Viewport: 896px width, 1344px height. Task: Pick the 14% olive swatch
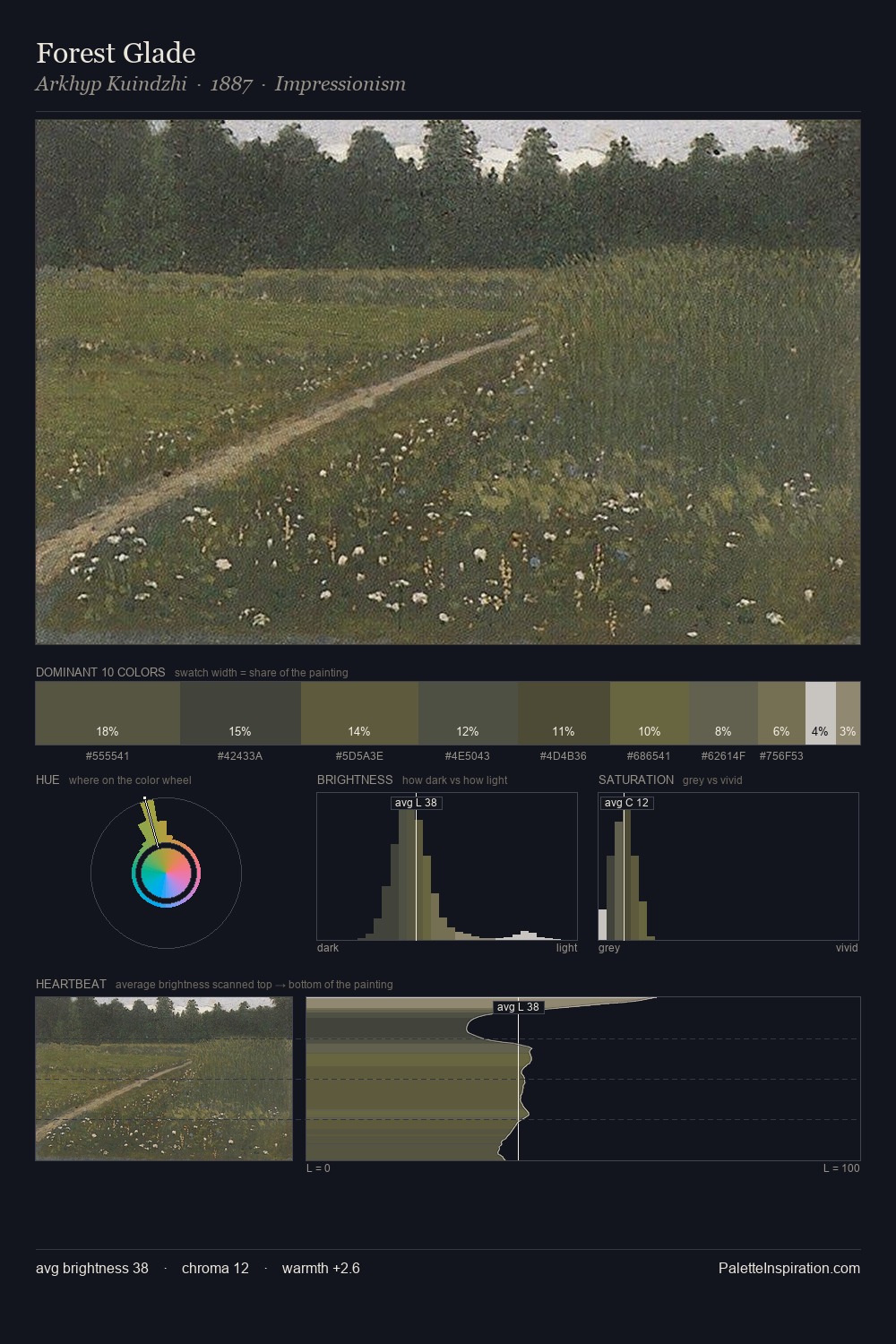359,713
